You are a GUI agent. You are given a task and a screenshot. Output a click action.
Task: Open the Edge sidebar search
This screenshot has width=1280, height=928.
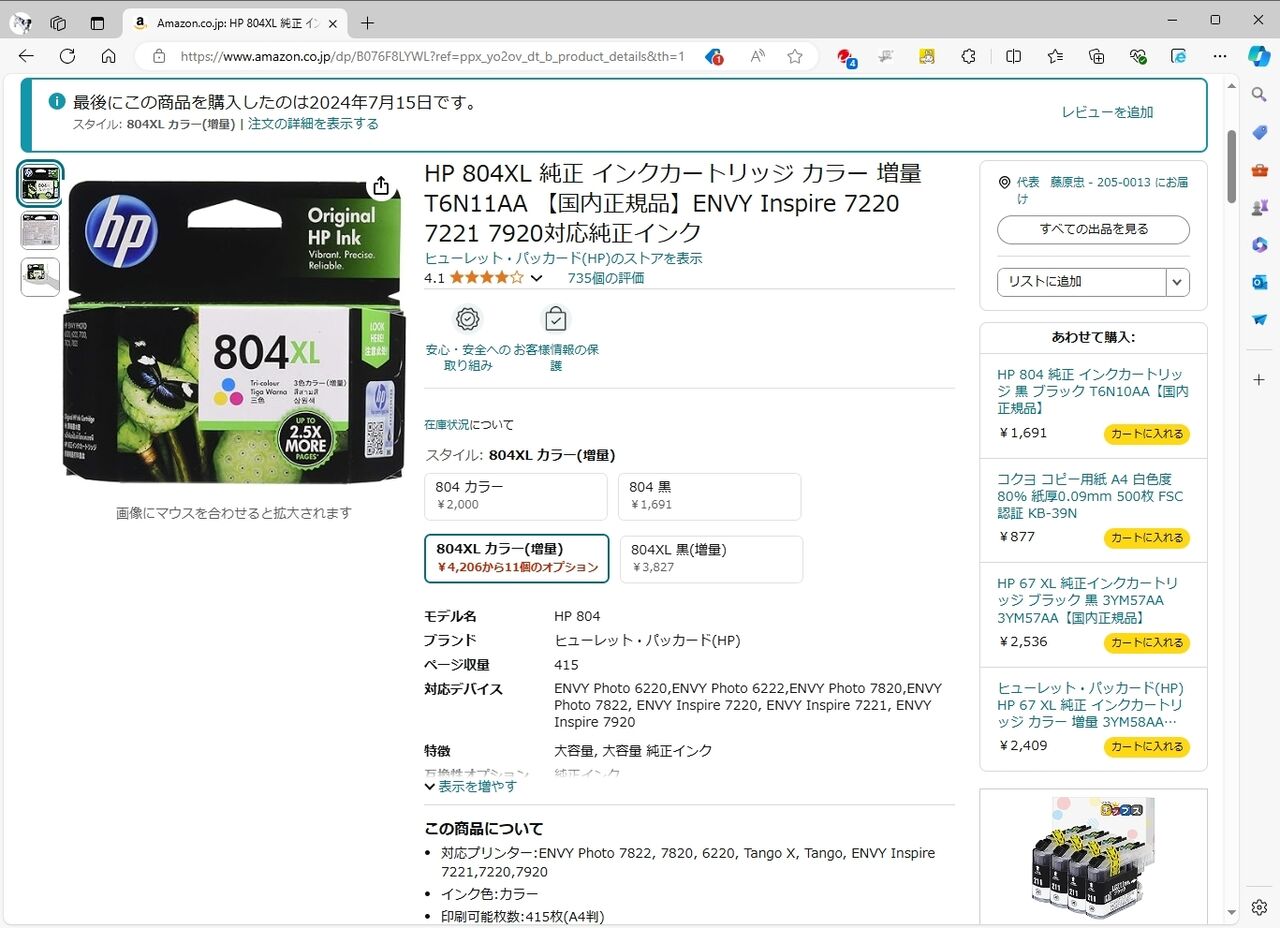click(1259, 95)
